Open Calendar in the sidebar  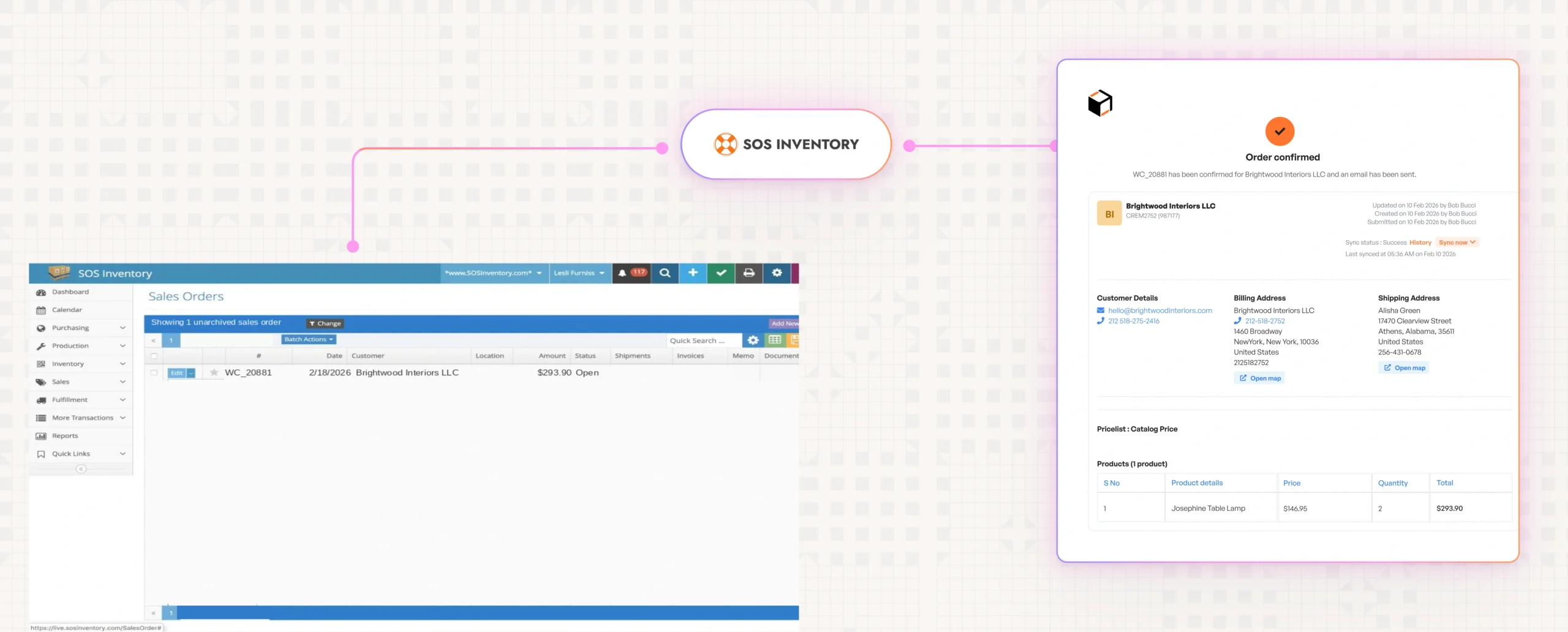67,310
